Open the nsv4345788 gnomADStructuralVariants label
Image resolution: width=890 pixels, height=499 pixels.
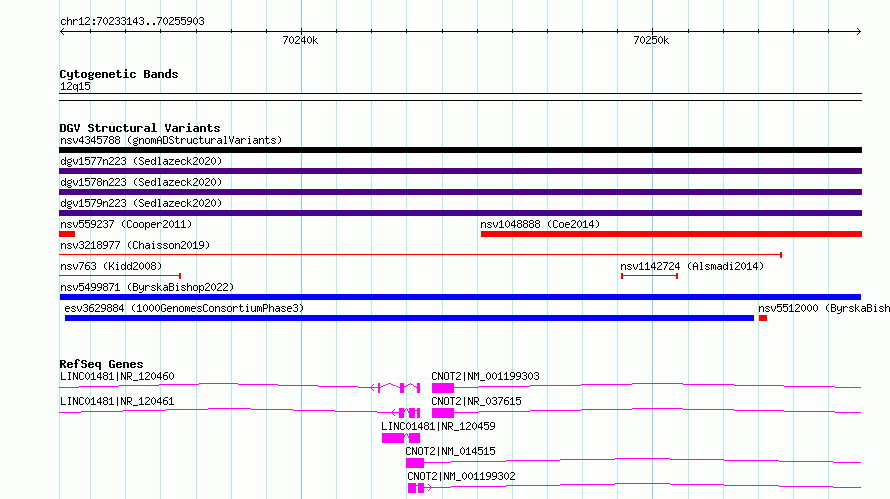coord(171,140)
